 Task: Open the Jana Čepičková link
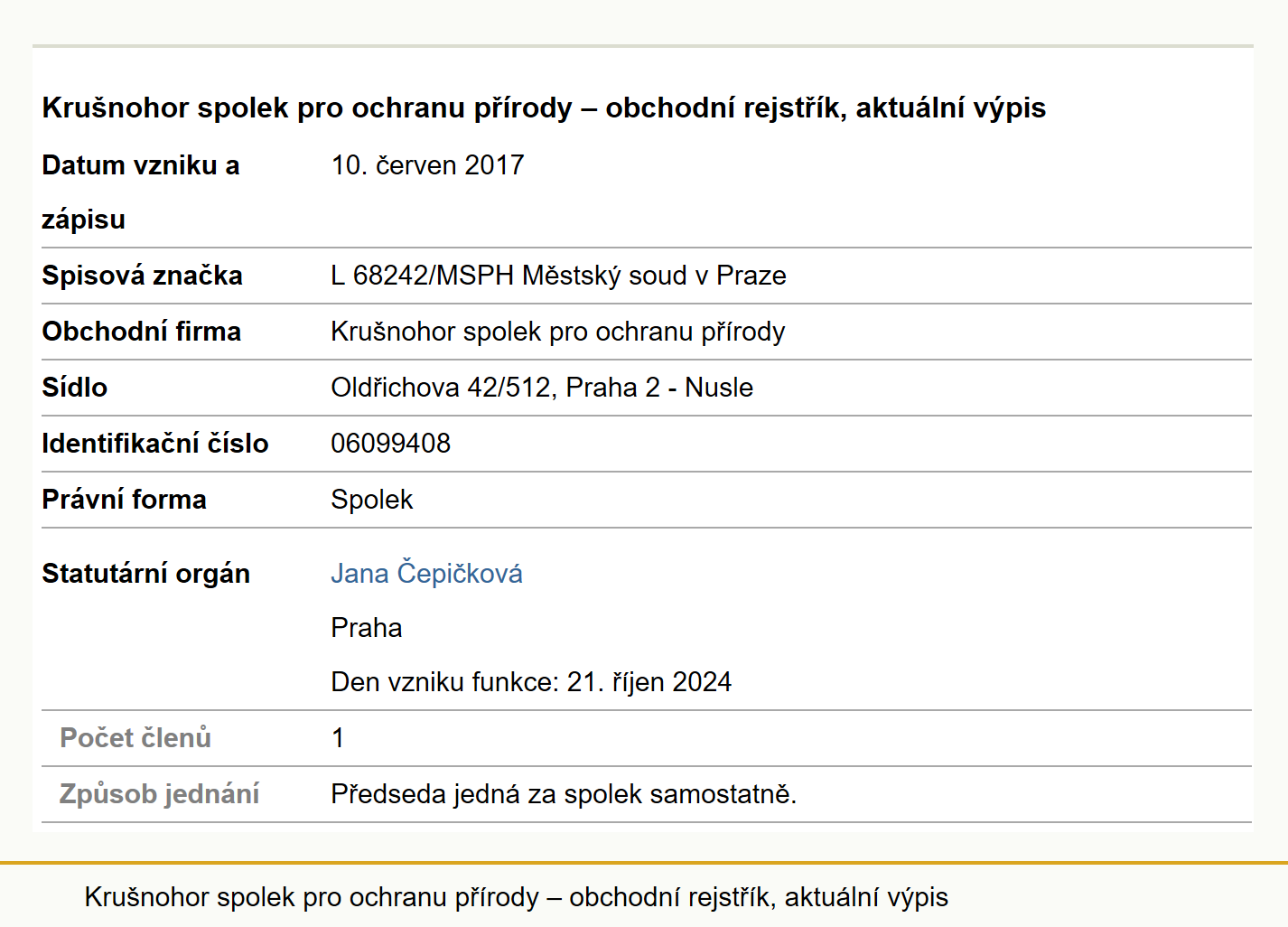[426, 574]
